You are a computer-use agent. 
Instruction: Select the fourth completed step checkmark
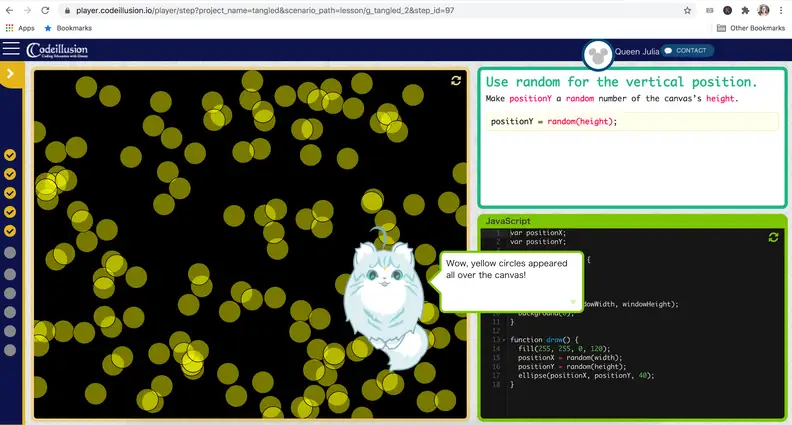(10, 212)
